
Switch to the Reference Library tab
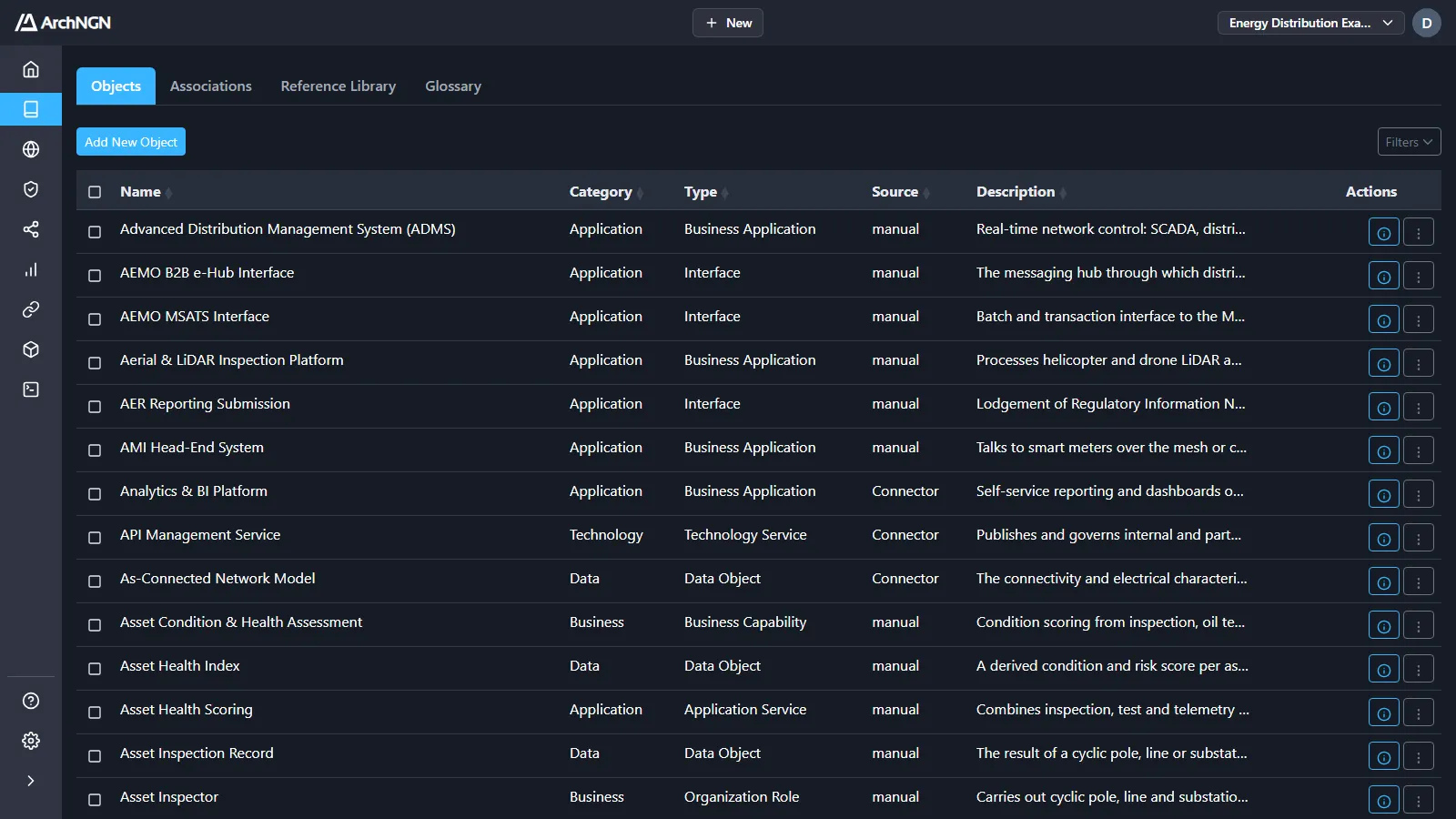pos(339,86)
